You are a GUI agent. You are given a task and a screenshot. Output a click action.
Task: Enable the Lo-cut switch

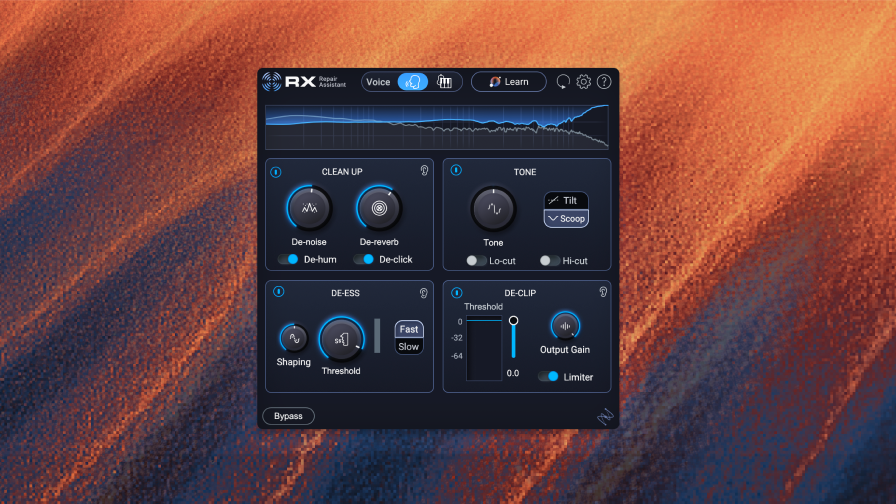[477, 261]
